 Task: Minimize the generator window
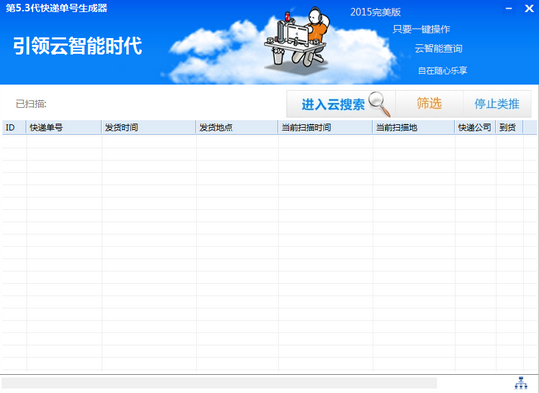509,8
